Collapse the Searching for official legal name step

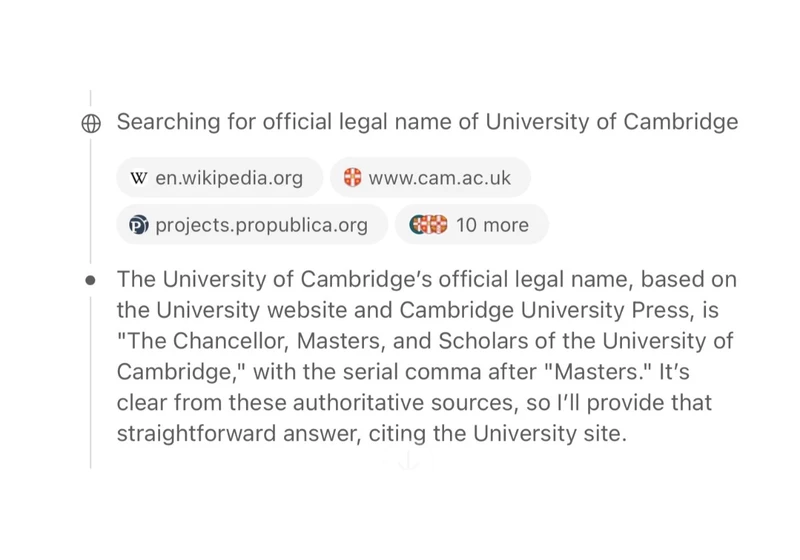click(427, 122)
